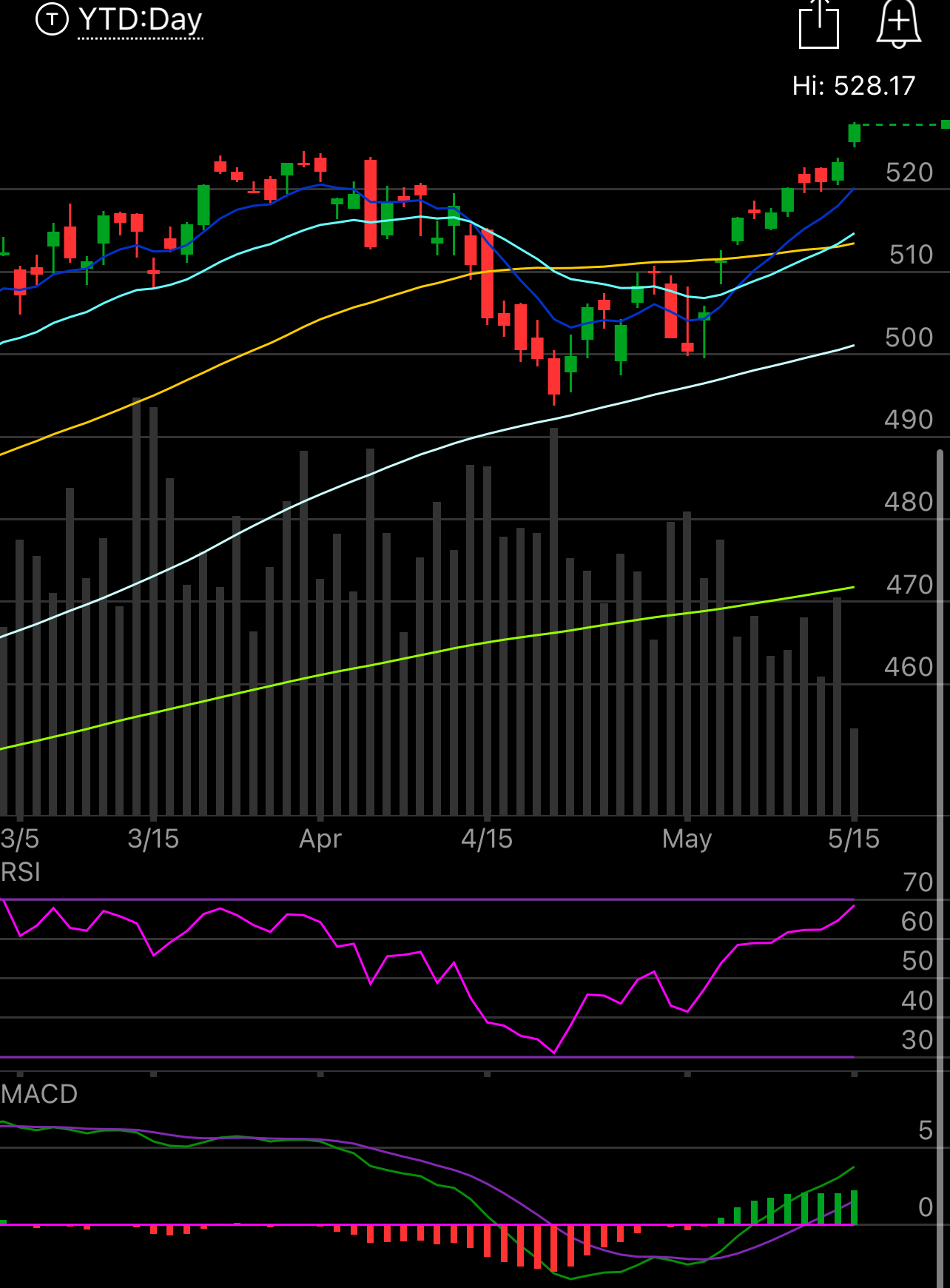Select the 3/5 date axis label

point(20,839)
